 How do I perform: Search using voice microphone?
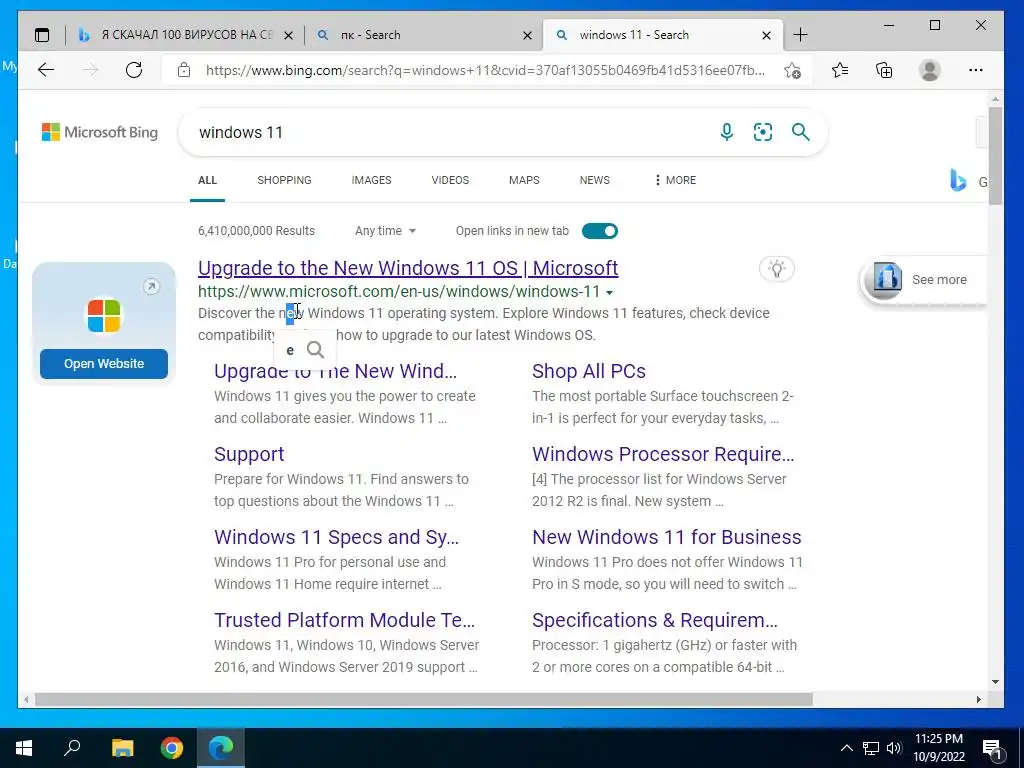(726, 132)
